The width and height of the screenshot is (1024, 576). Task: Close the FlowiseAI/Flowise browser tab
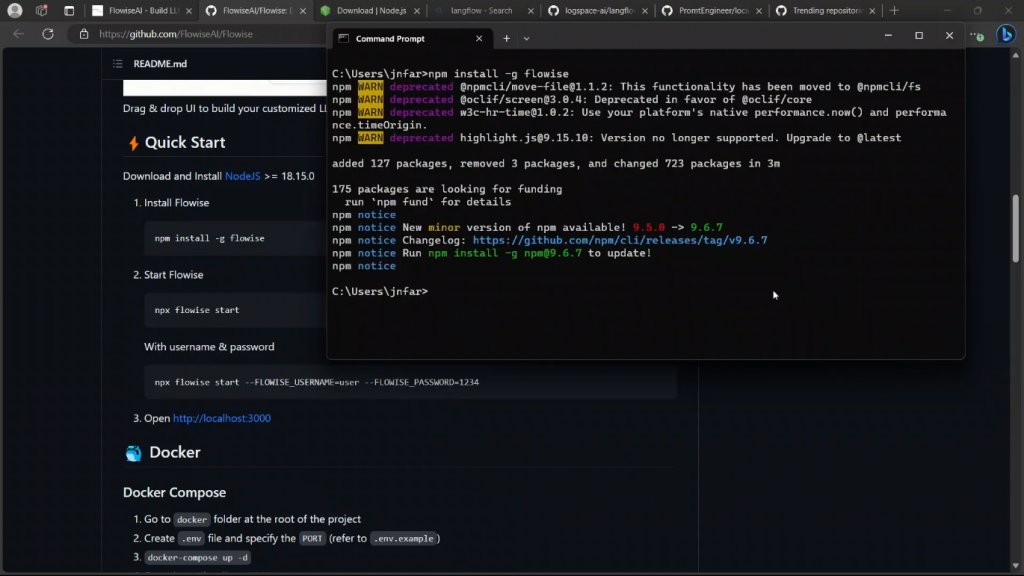[303, 11]
